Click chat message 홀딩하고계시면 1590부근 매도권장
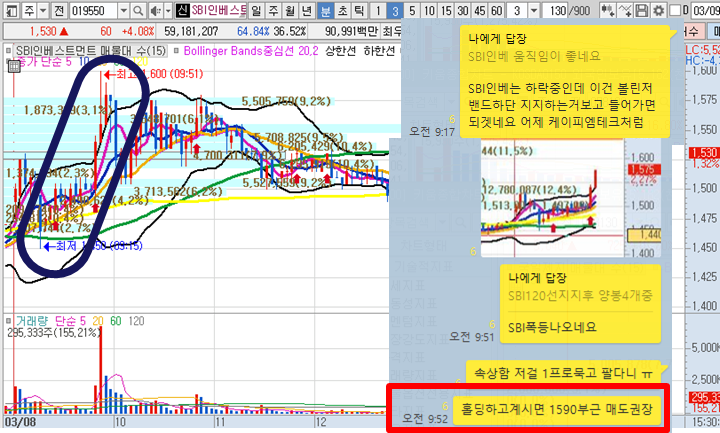 tap(557, 409)
